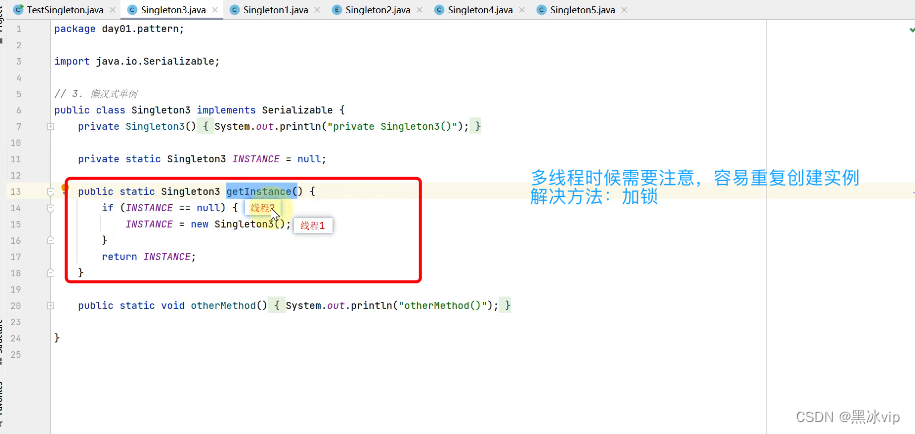915x434 pixels.
Task: Click the string "otherMethod()" on line 20
Action: 442,305
